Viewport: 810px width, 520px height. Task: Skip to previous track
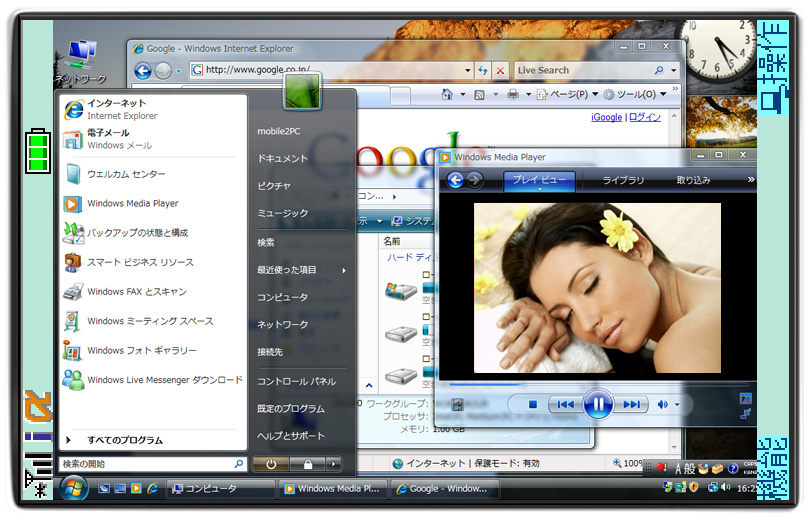pos(566,404)
